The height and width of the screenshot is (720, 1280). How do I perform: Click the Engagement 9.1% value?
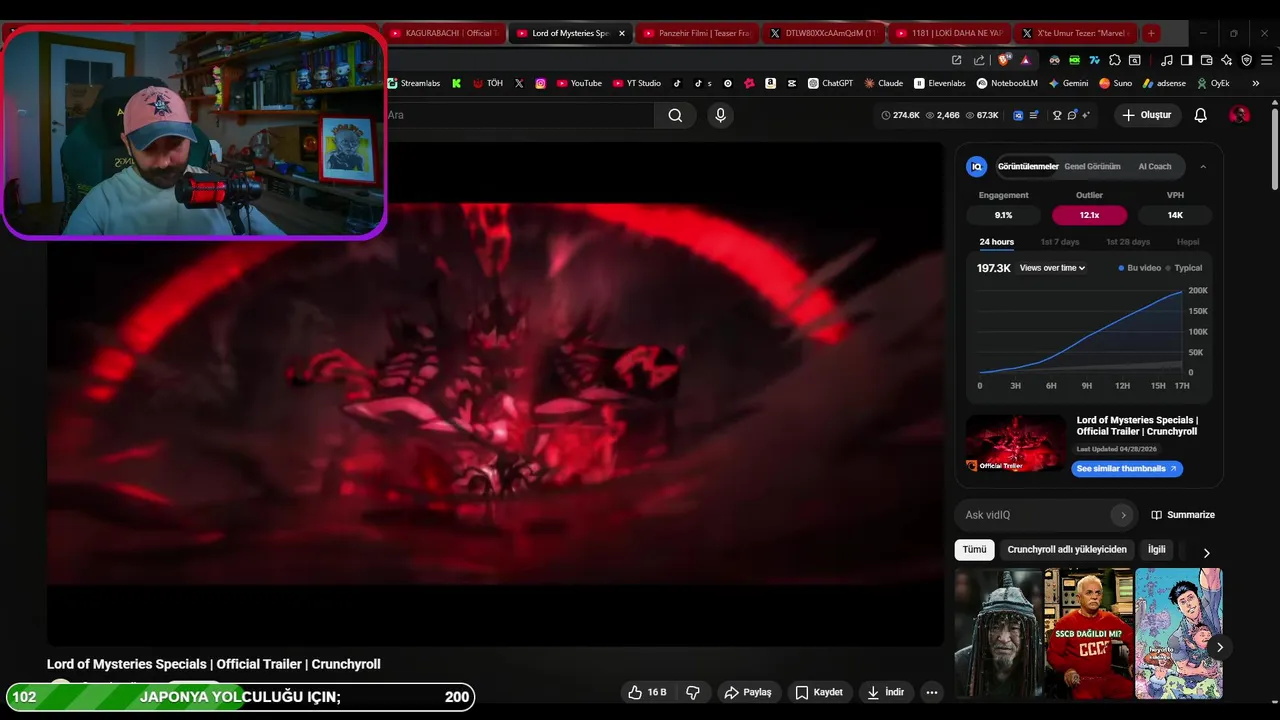point(1003,215)
